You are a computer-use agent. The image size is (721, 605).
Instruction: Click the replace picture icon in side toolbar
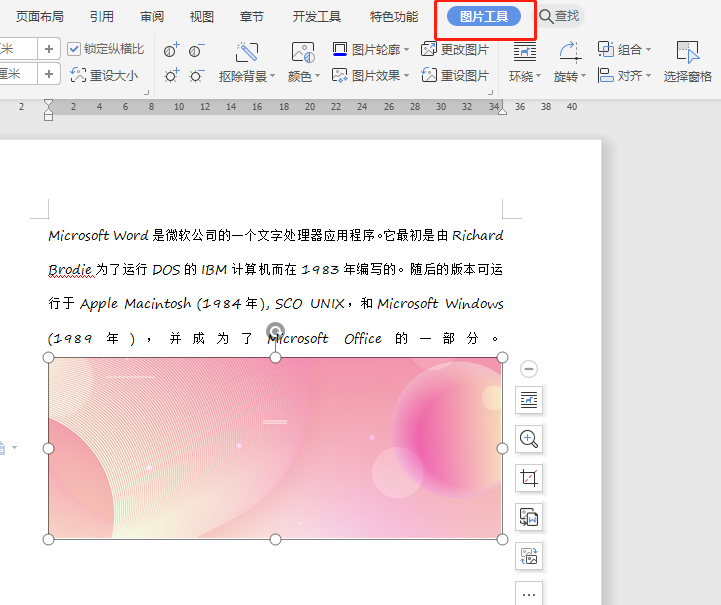click(x=529, y=556)
